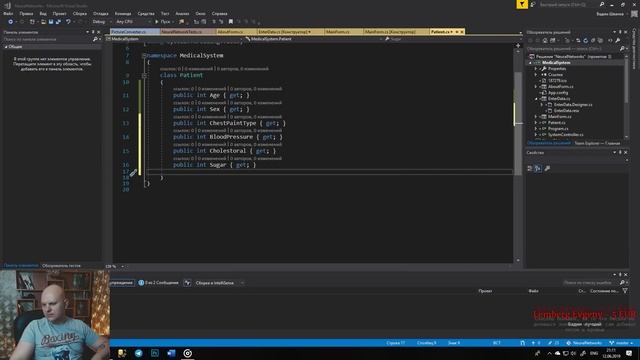Click the search magnifier in toolbox search box

click(x=95, y=39)
